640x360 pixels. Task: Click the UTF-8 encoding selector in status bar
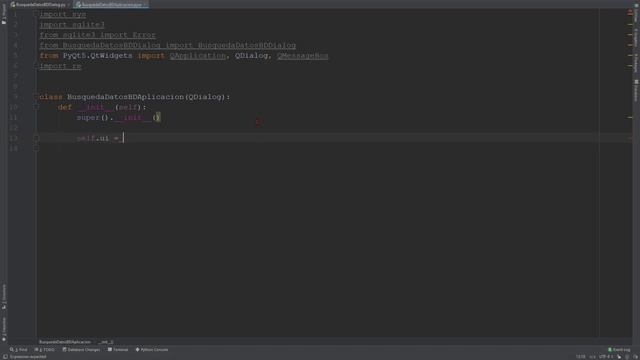pos(606,357)
